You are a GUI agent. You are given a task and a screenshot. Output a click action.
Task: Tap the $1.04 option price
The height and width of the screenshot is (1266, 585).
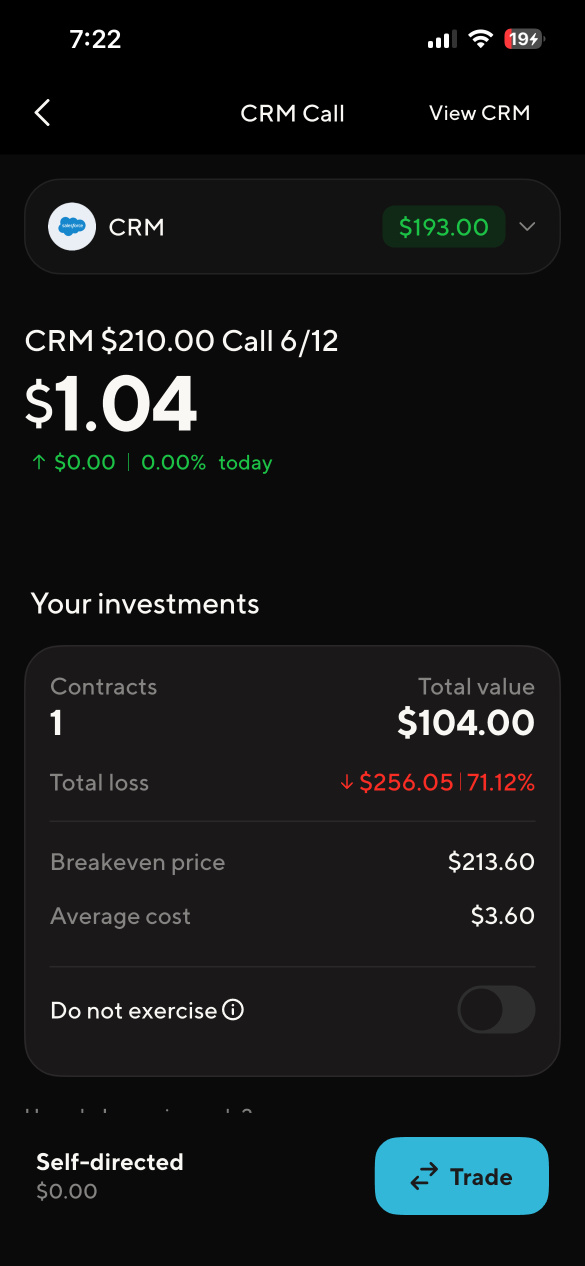coord(111,405)
